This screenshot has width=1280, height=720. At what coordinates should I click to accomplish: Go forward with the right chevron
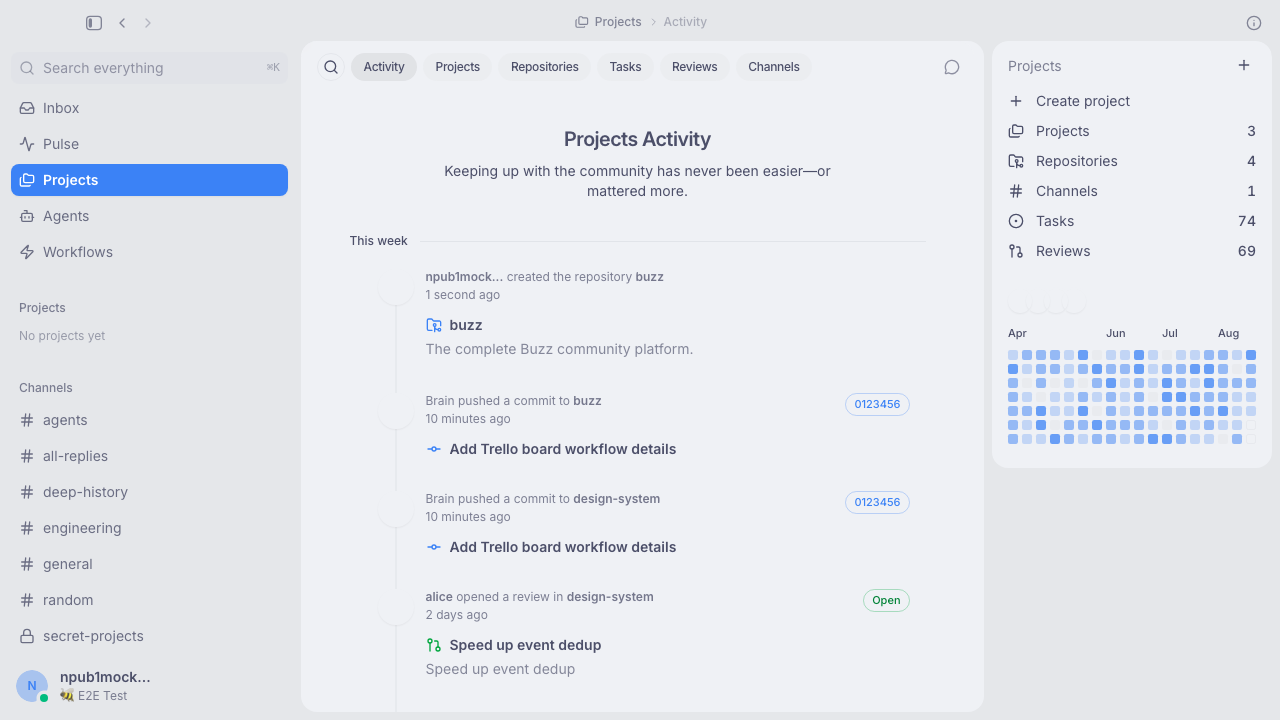tap(148, 22)
